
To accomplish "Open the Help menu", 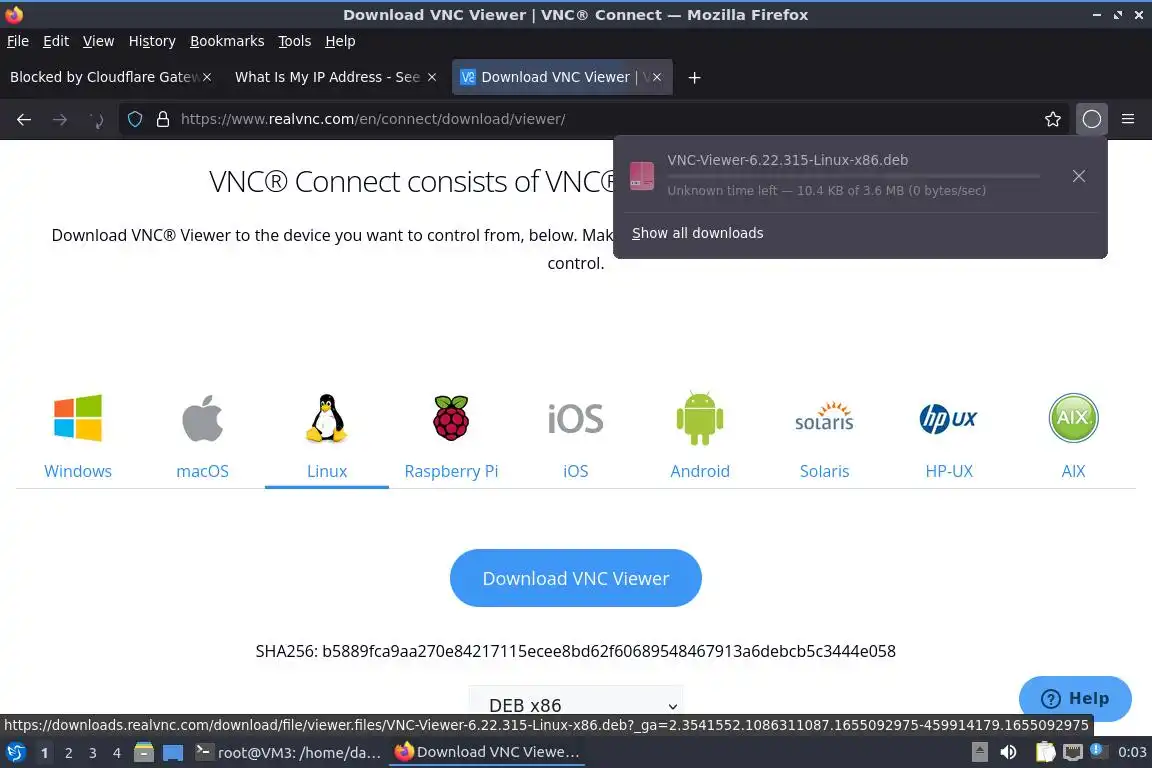I will coord(340,41).
